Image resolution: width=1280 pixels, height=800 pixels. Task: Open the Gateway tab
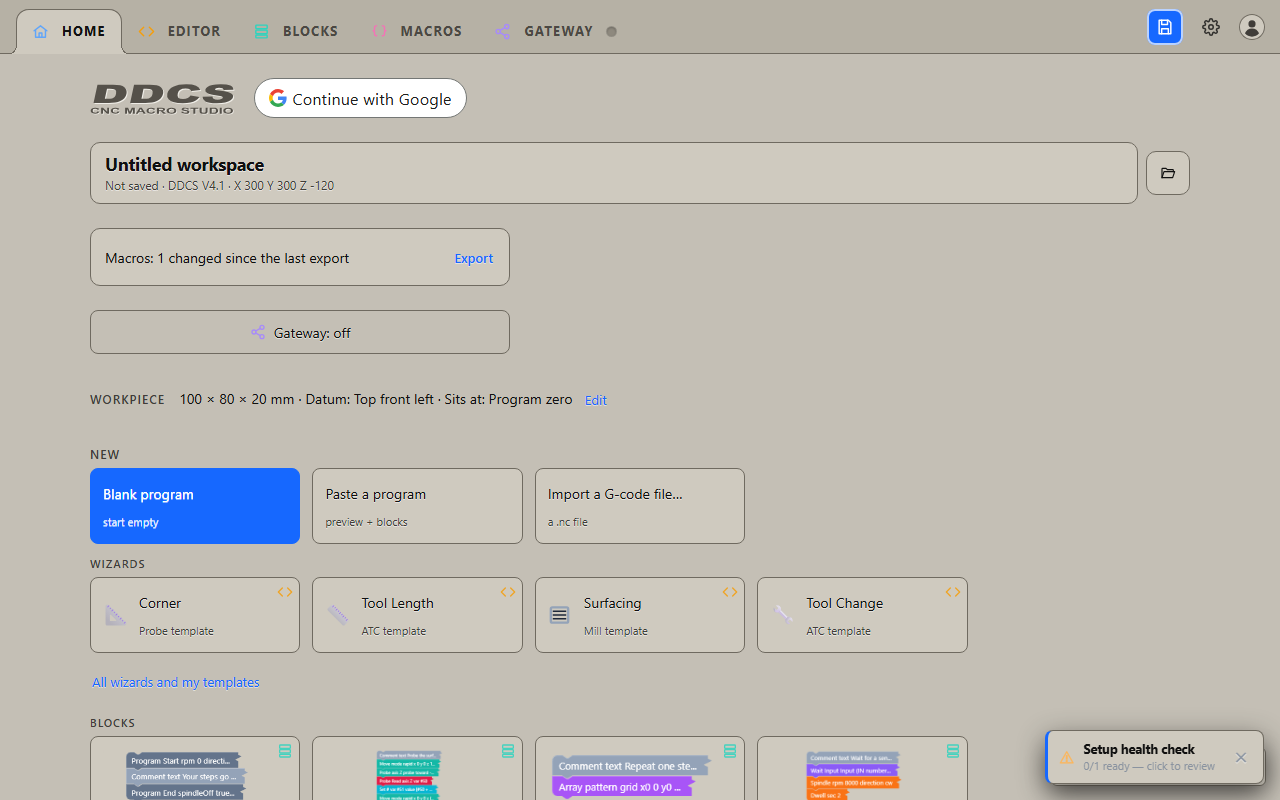coord(556,31)
